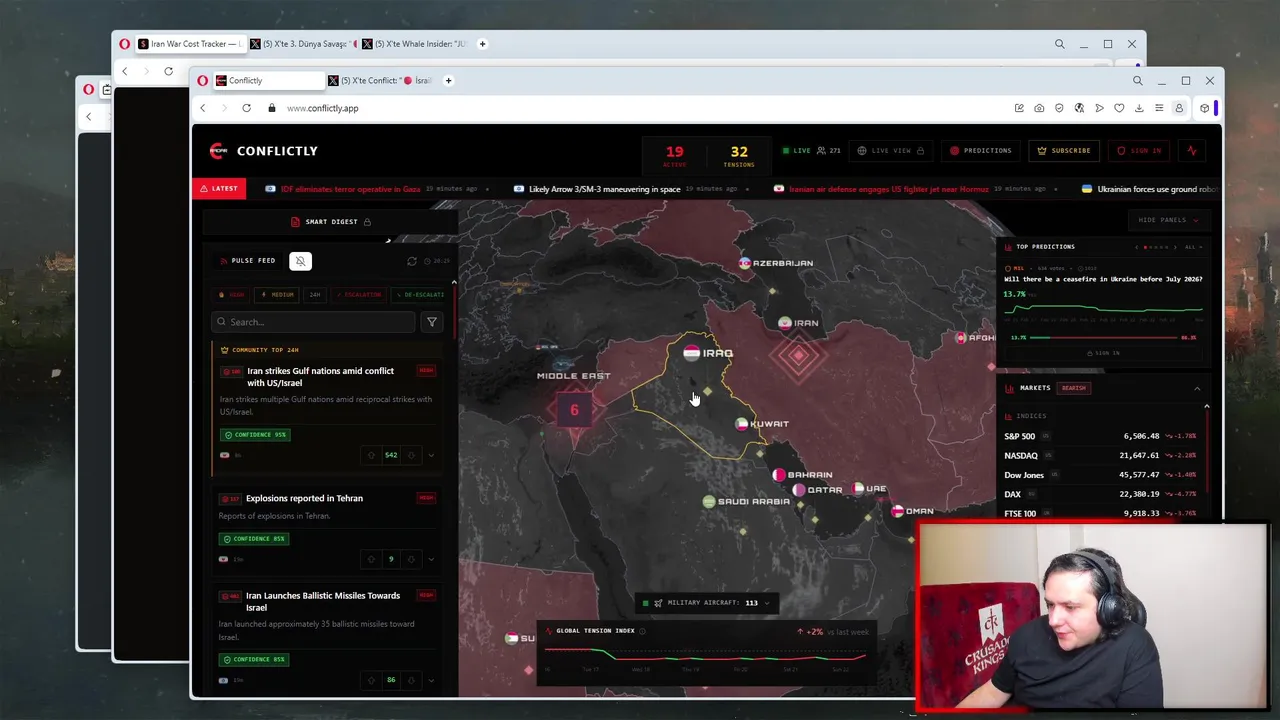Click the Global Tension Index chart line
This screenshot has width=1280, height=720.
click(706, 657)
